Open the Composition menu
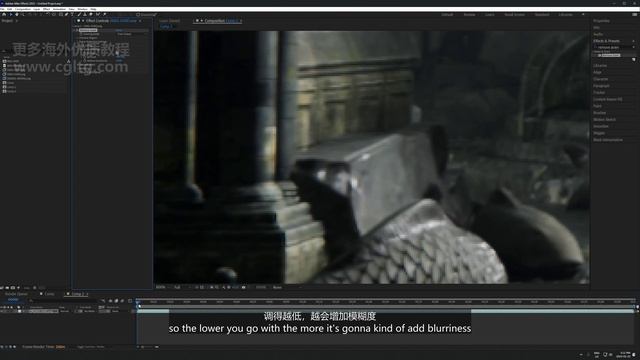640x360 pixels. tap(23, 9)
